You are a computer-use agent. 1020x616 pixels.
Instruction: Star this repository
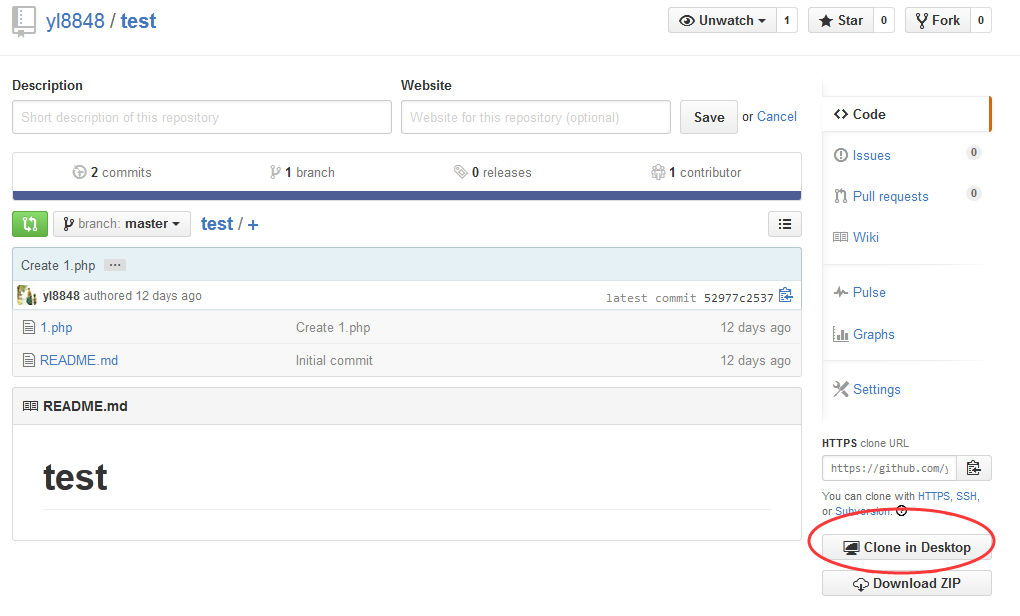(840, 20)
